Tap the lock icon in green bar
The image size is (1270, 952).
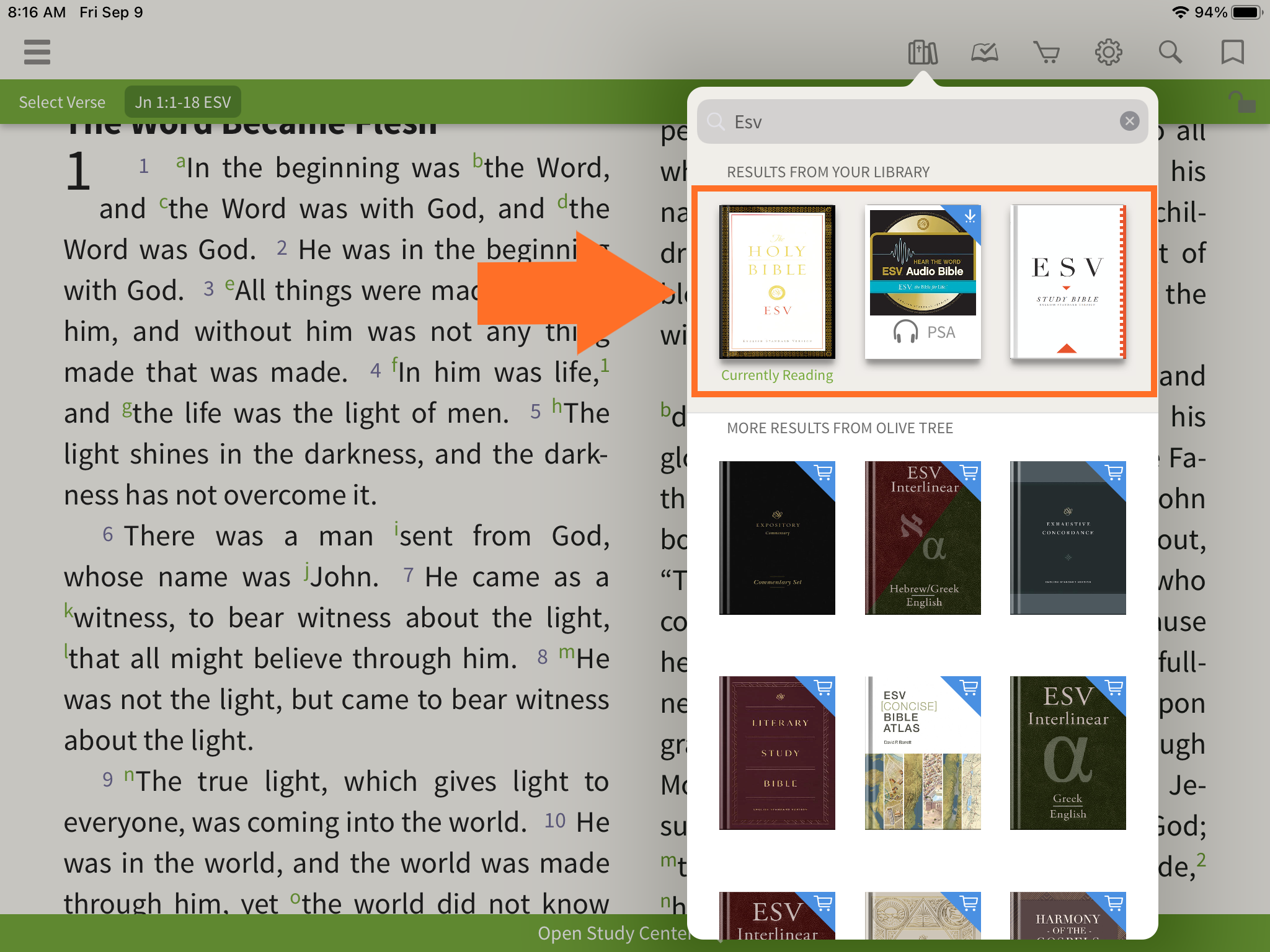tap(1242, 102)
